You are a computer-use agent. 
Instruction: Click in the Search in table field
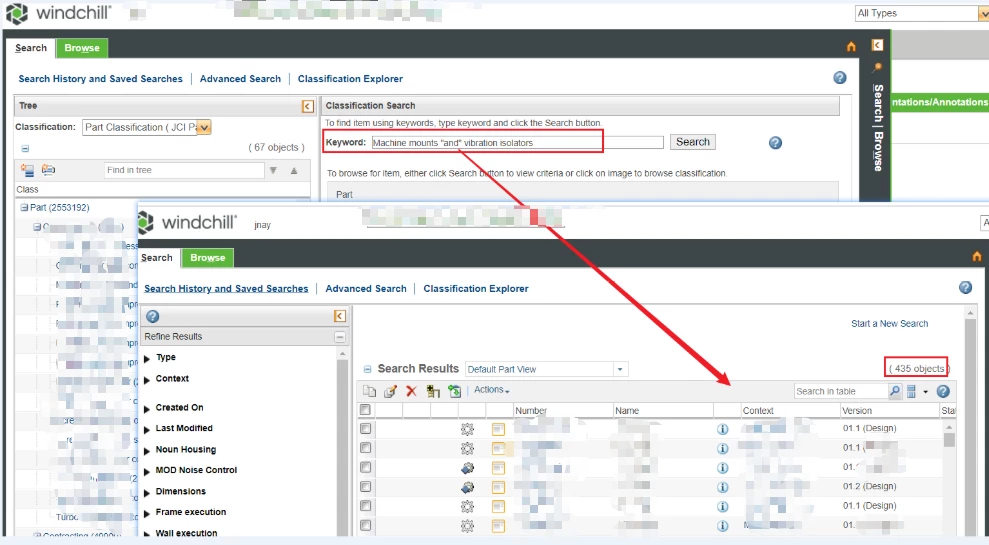point(841,391)
